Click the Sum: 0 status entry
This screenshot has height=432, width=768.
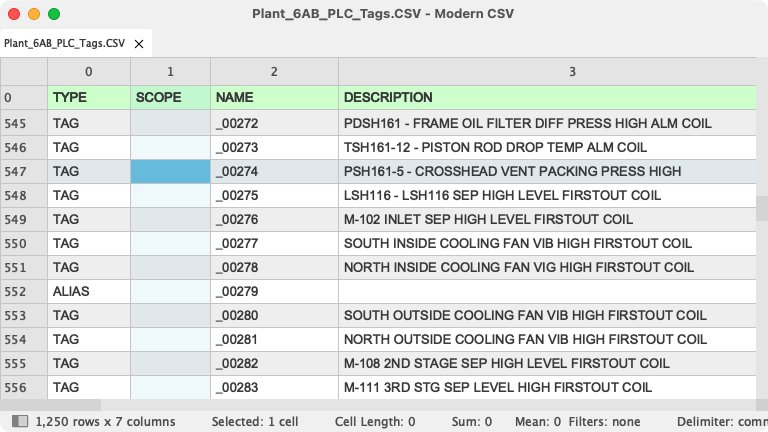coord(472,422)
